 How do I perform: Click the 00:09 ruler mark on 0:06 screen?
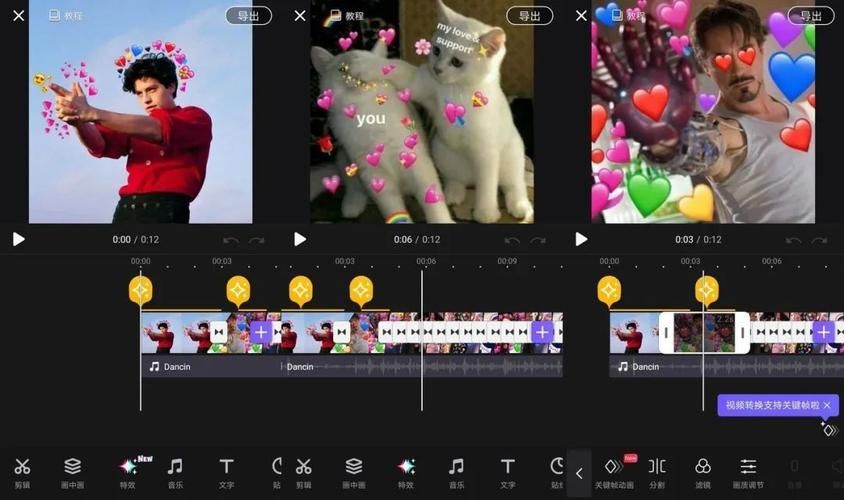coord(507,261)
